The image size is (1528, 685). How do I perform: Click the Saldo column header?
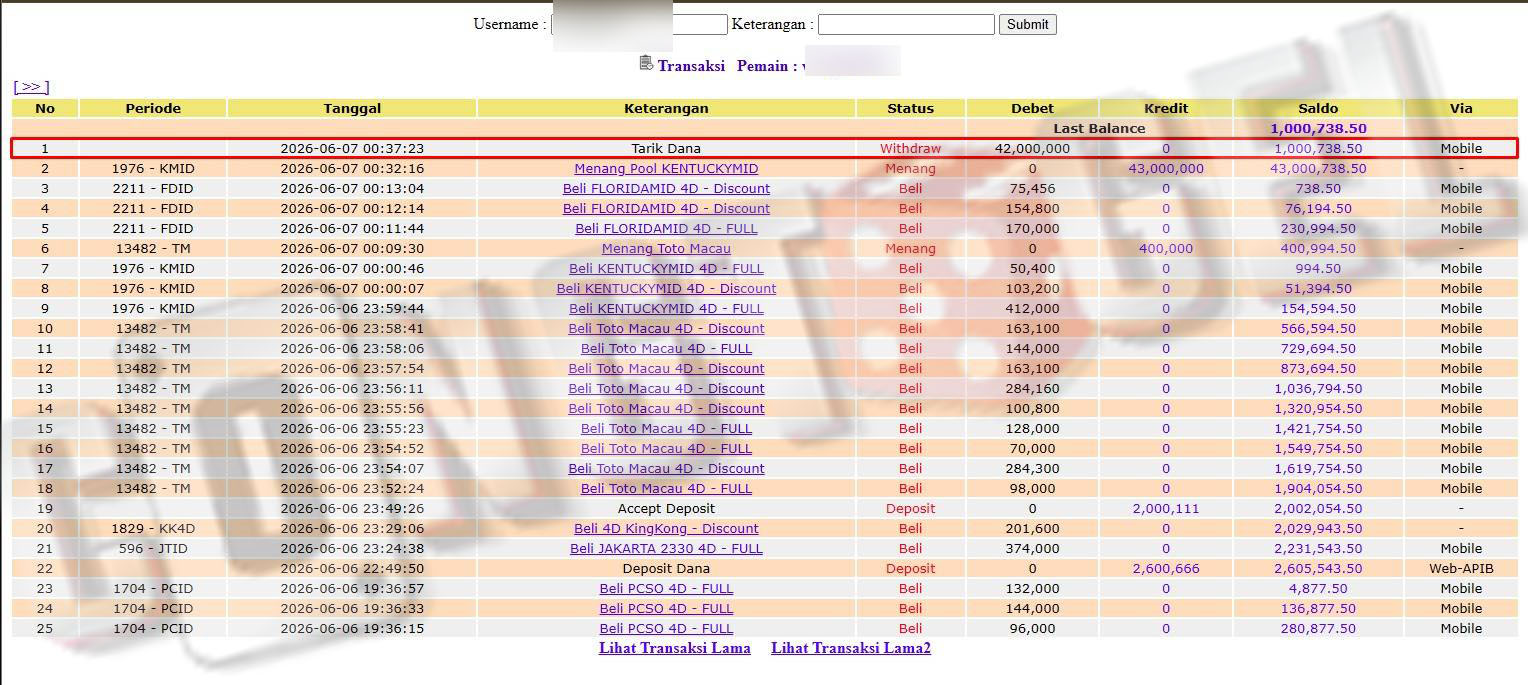1318,108
